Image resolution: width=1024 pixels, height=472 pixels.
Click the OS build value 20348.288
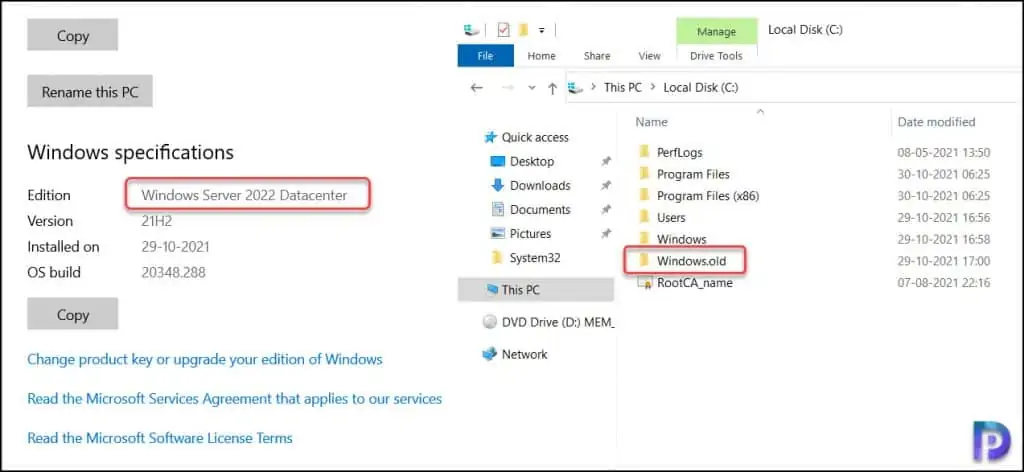(173, 272)
